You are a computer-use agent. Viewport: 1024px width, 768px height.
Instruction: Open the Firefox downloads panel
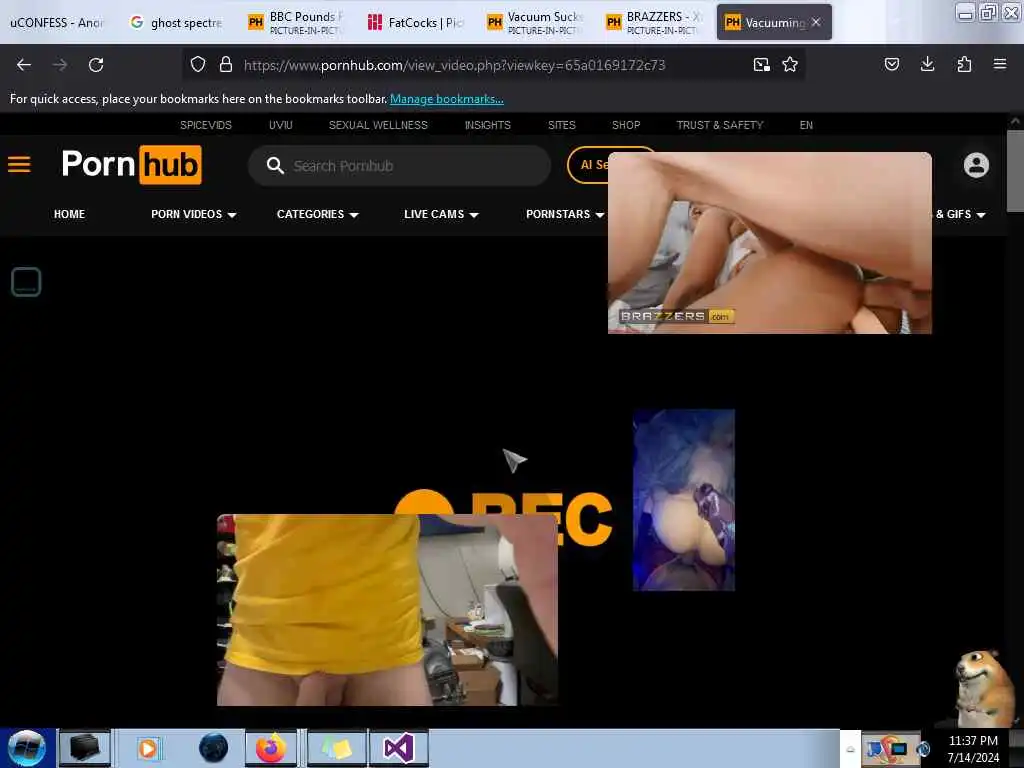(x=927, y=64)
